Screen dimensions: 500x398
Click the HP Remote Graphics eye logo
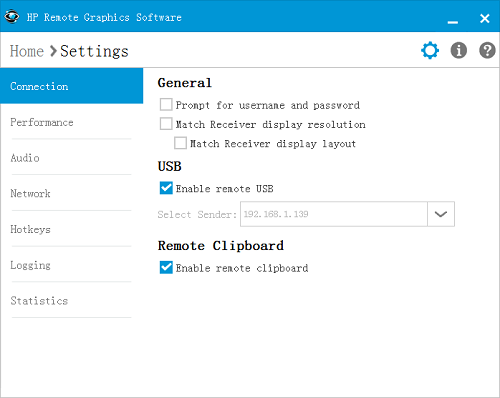pos(12,16)
